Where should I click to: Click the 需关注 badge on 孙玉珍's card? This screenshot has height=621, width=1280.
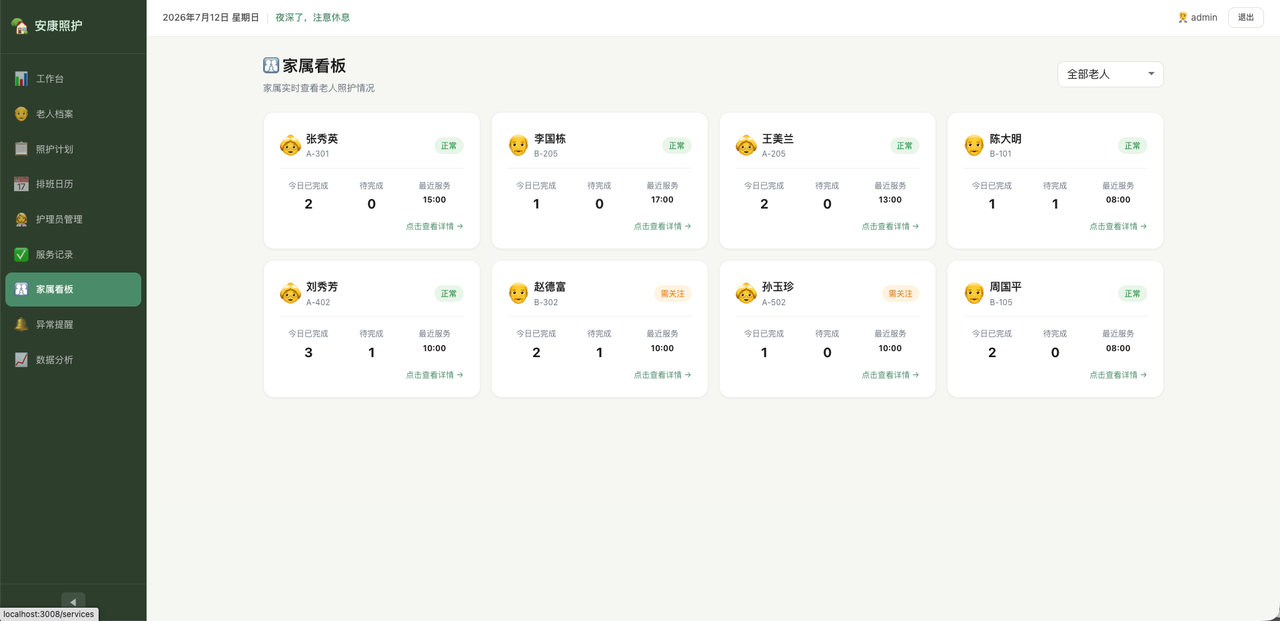[x=901, y=294]
